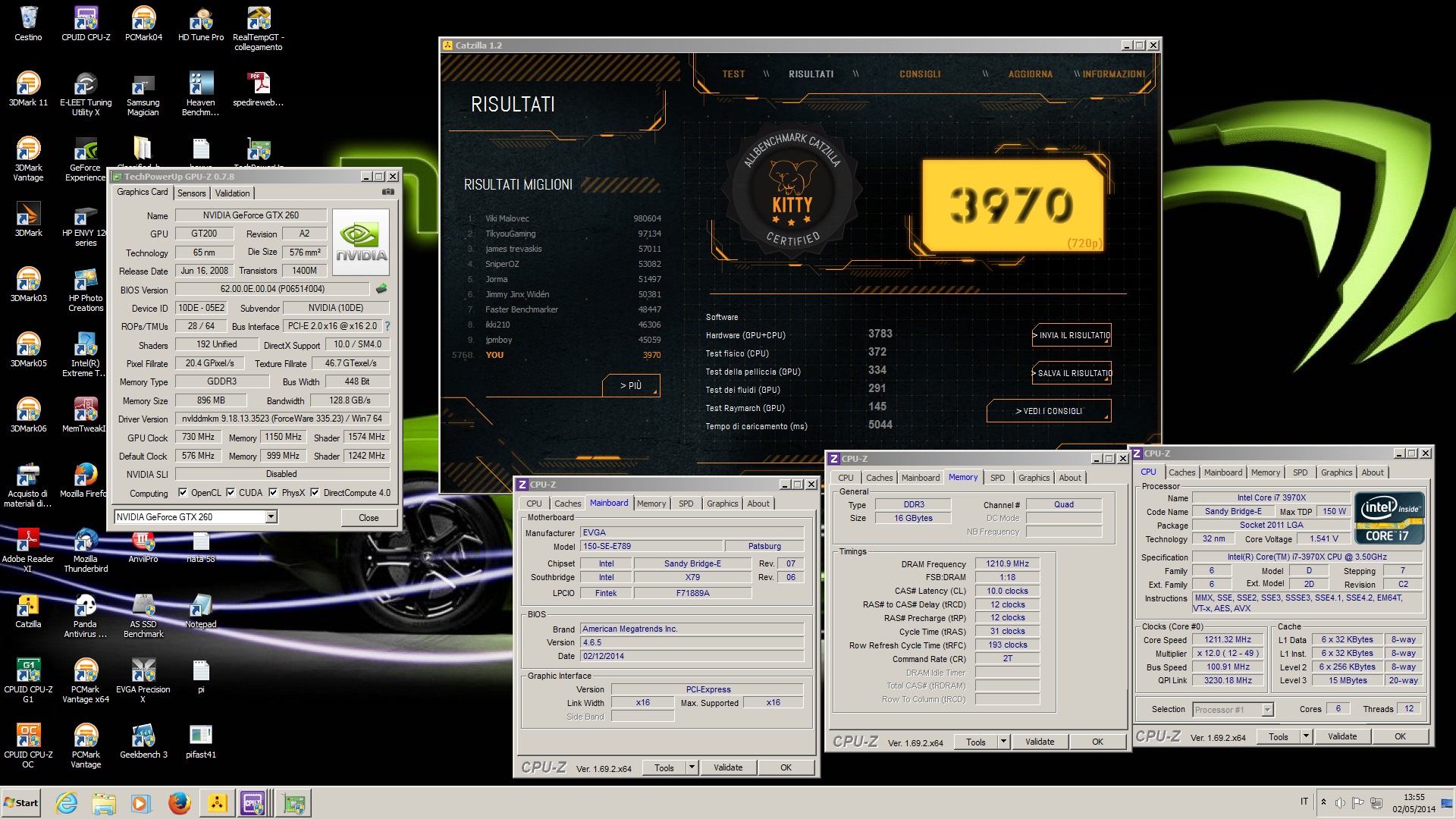Switch to the Validation tab in GPU-Z
This screenshot has height=819, width=1456.
pos(232,193)
